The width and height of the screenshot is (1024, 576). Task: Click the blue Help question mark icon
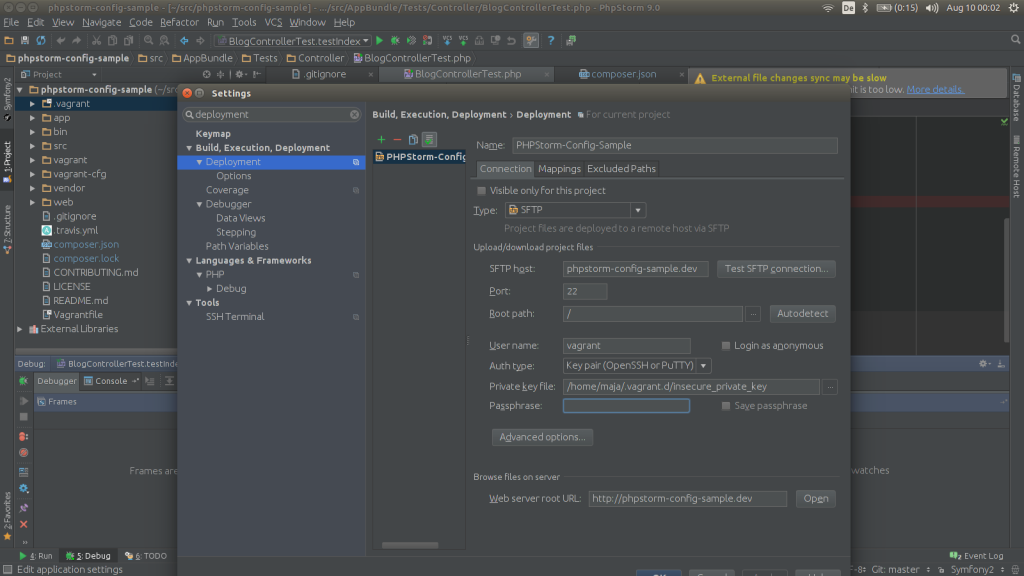tap(551, 40)
